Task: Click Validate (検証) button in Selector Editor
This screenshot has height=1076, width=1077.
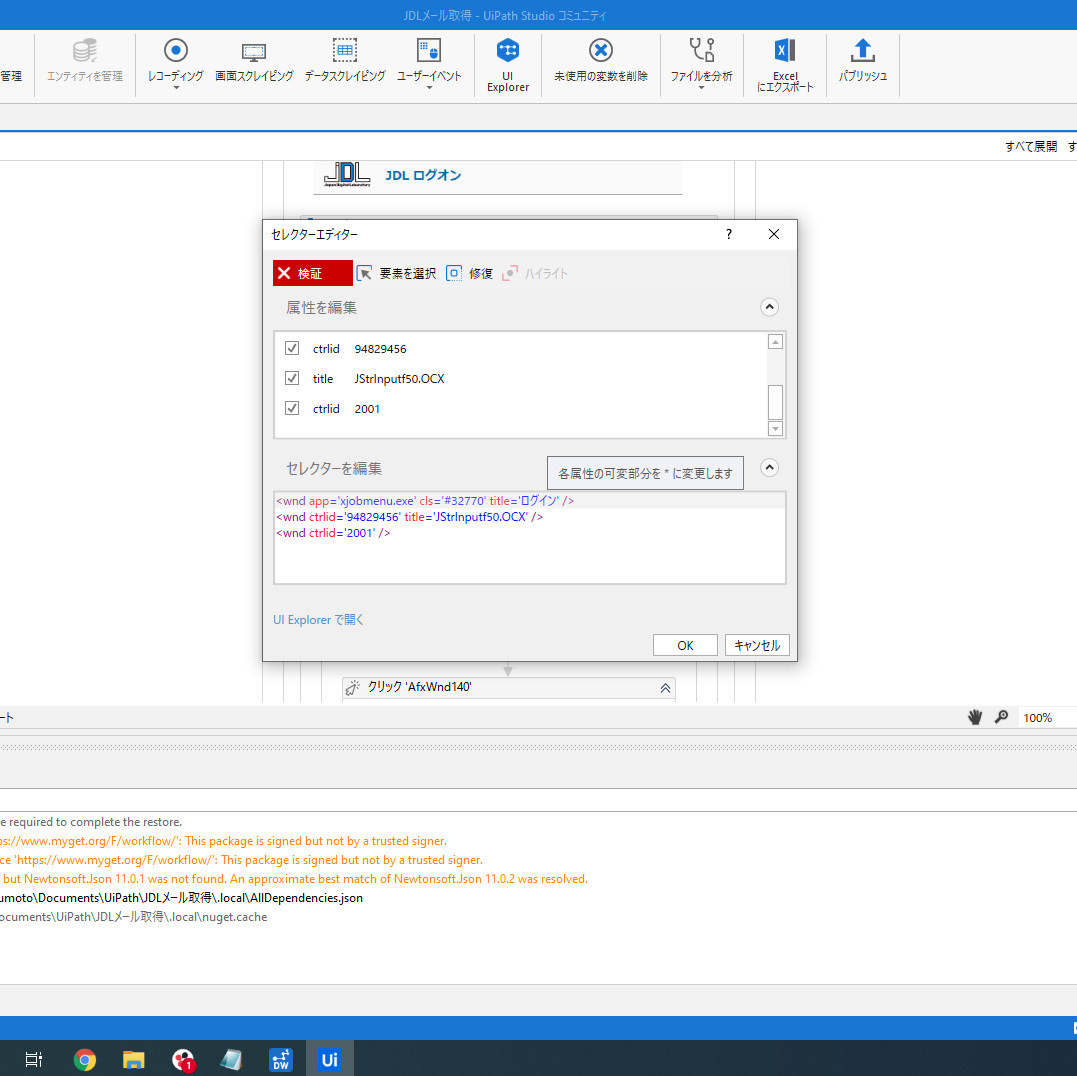Action: [x=313, y=273]
